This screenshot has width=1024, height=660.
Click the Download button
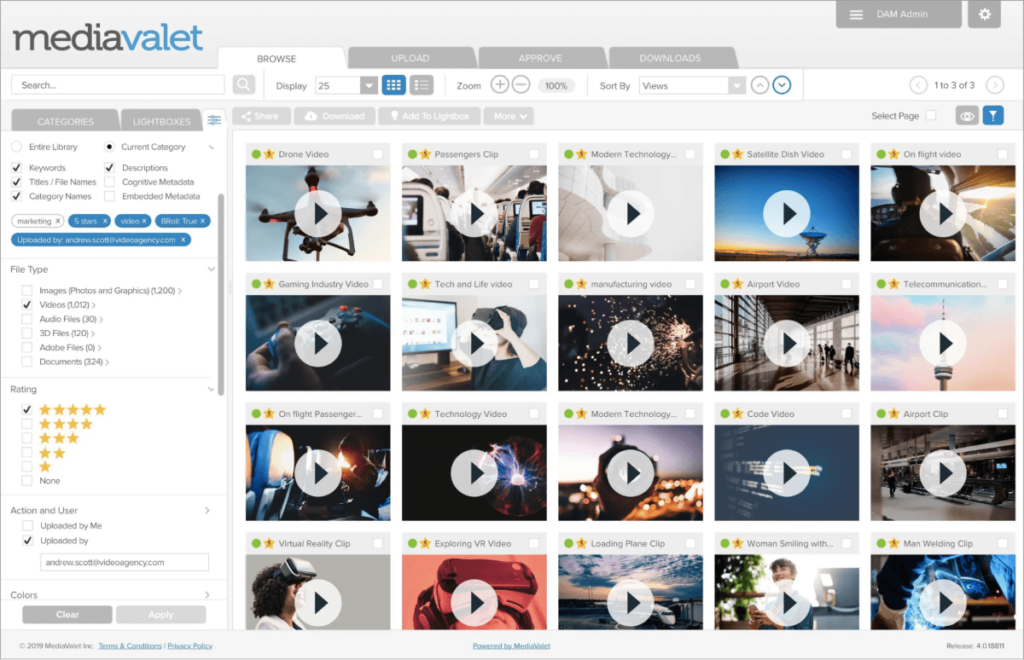tap(334, 116)
